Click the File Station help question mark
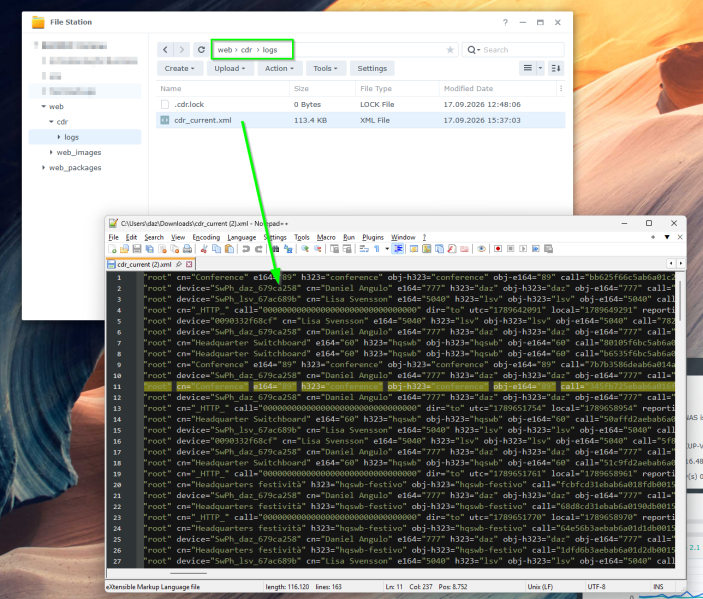 point(505,22)
